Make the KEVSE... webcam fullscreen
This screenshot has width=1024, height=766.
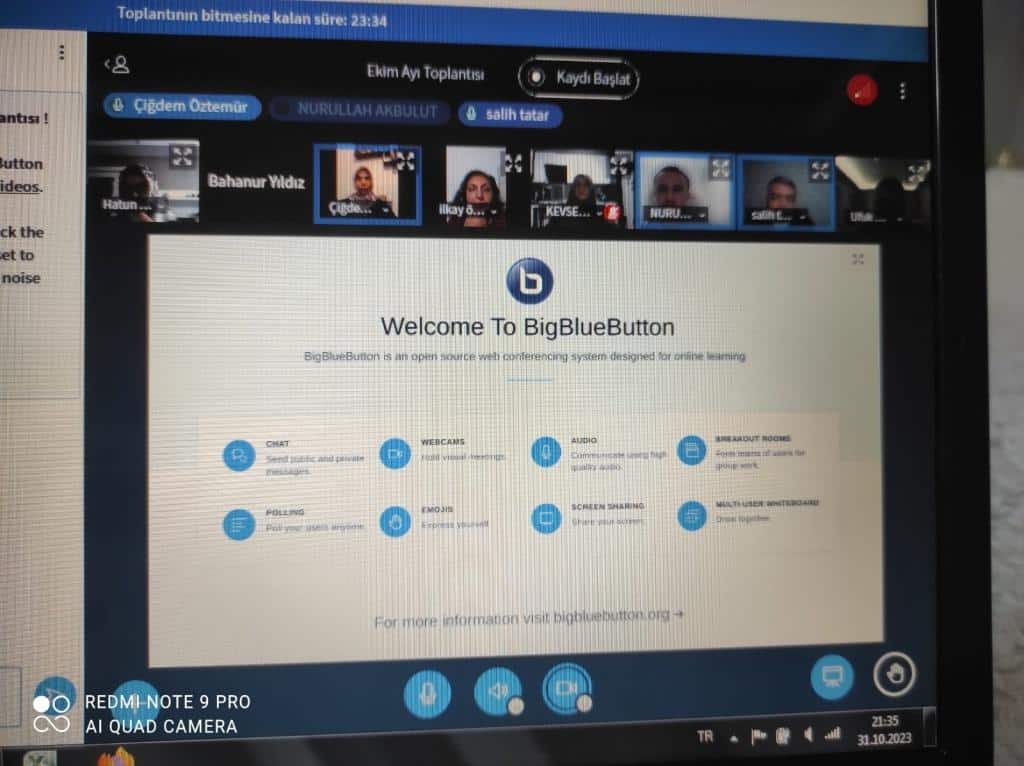(618, 165)
